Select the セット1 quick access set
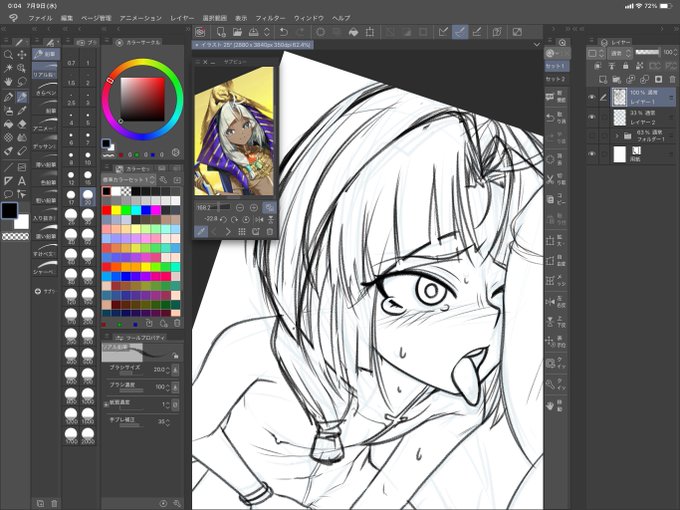Image resolution: width=680 pixels, height=510 pixels. 556,66
